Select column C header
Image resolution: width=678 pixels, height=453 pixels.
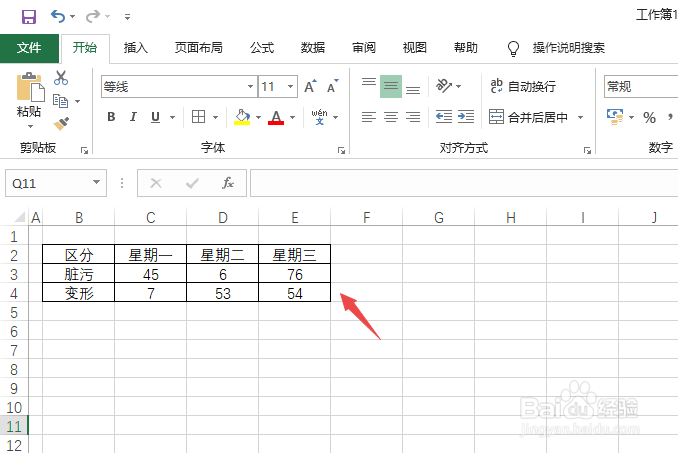pos(150,217)
